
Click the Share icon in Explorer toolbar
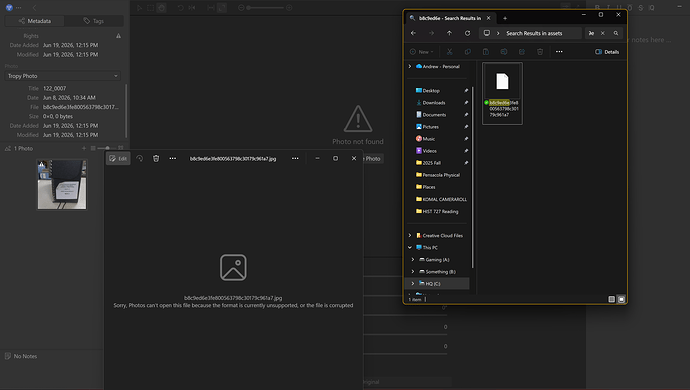point(521,52)
